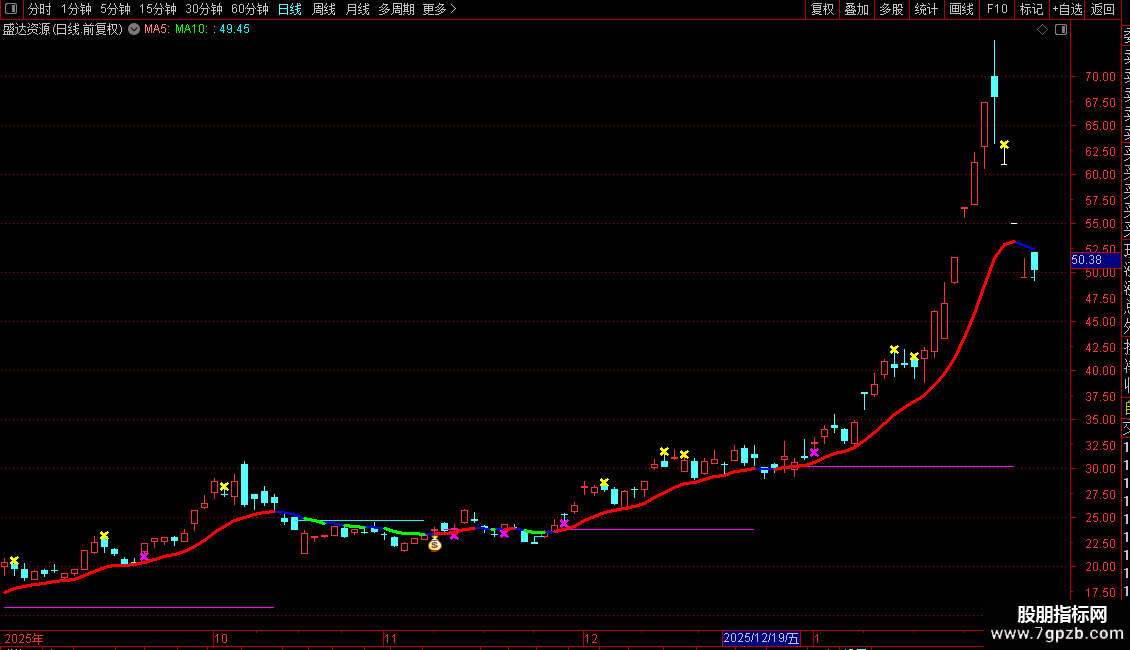Select the 60分钟 period tab
The height and width of the screenshot is (650, 1130).
point(250,9)
